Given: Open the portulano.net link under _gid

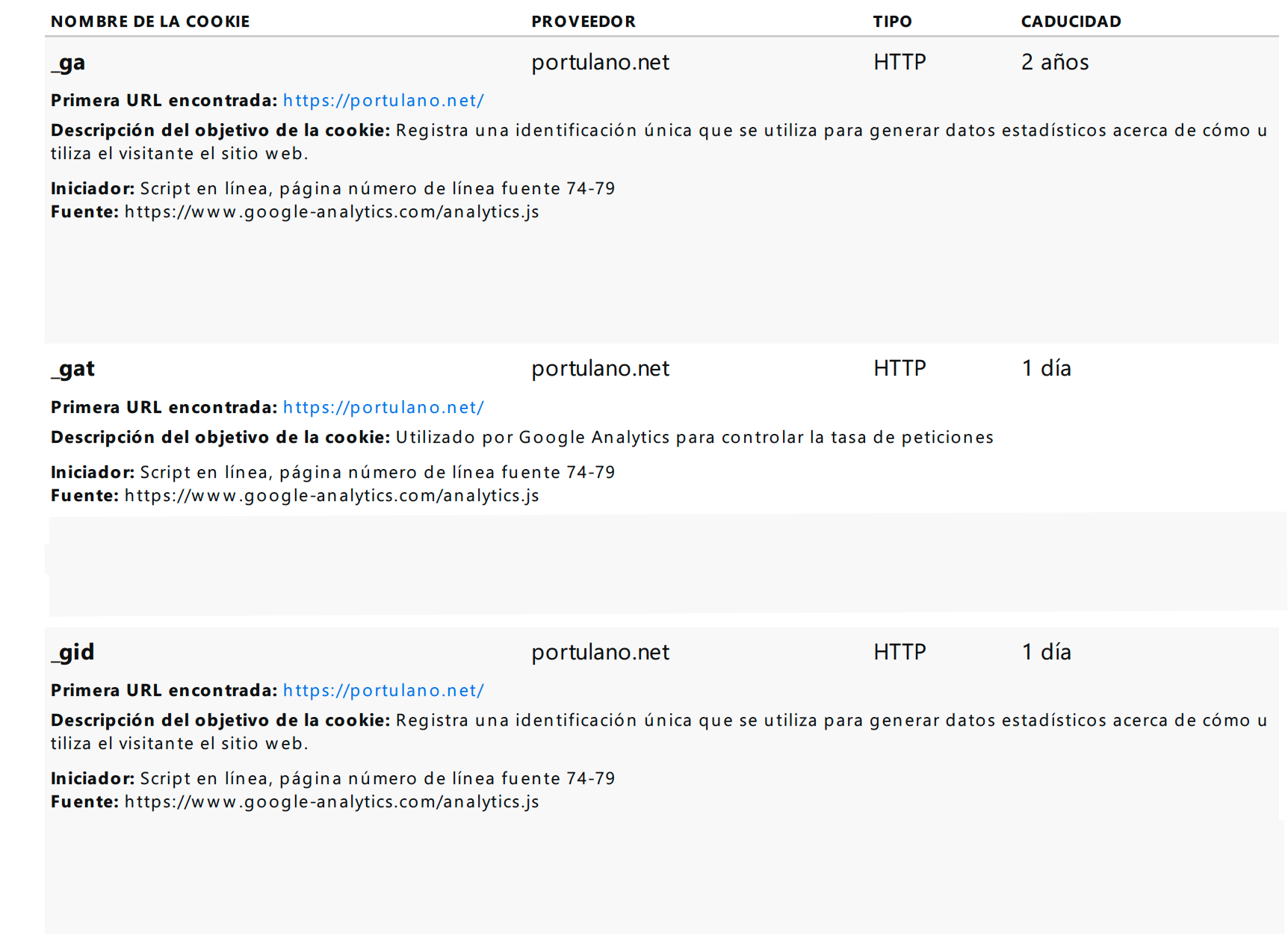Looking at the screenshot, I should pyautogui.click(x=383, y=691).
